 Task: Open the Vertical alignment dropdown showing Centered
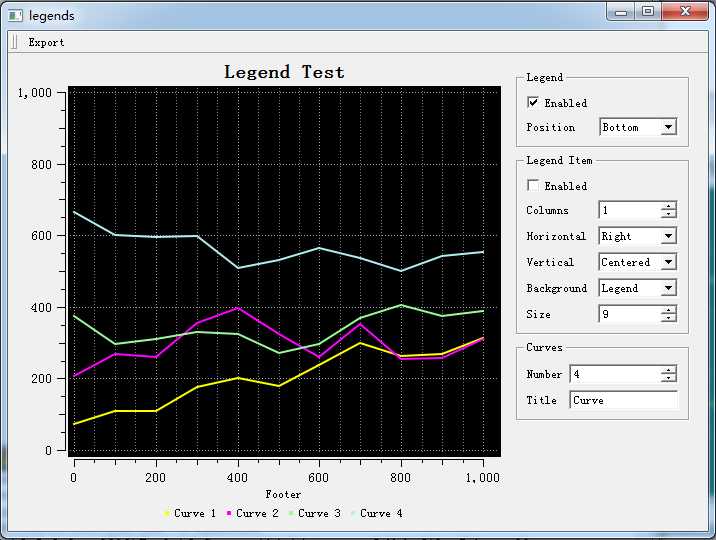click(638, 262)
